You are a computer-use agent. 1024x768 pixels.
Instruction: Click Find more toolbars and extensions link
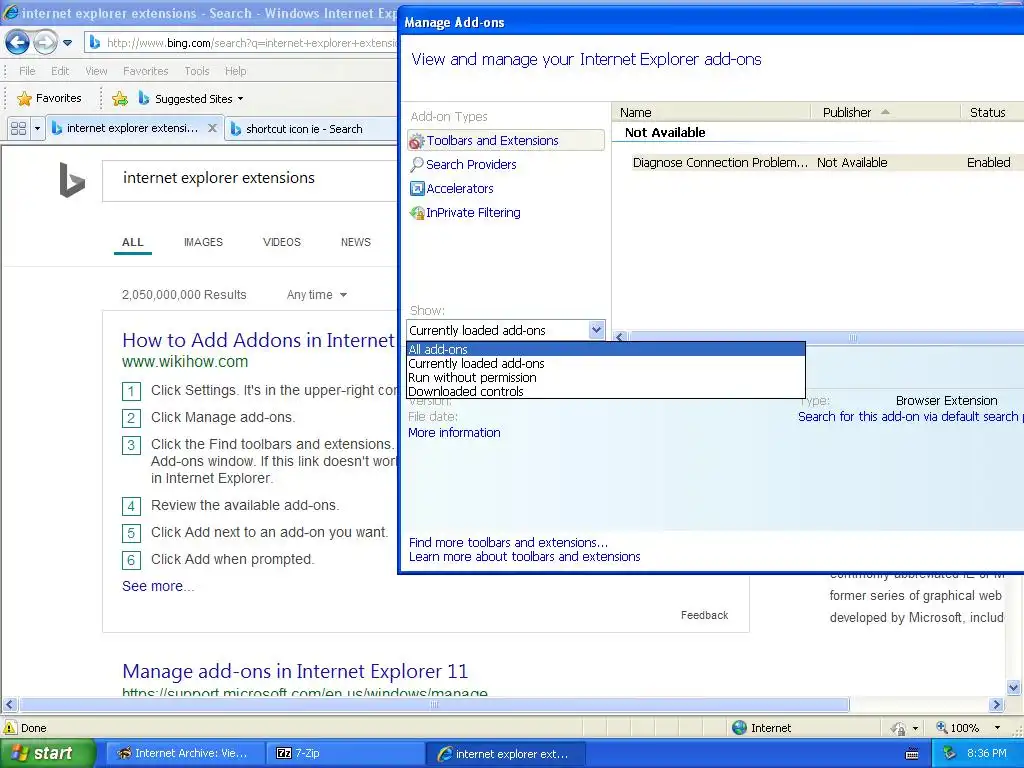[508, 543]
